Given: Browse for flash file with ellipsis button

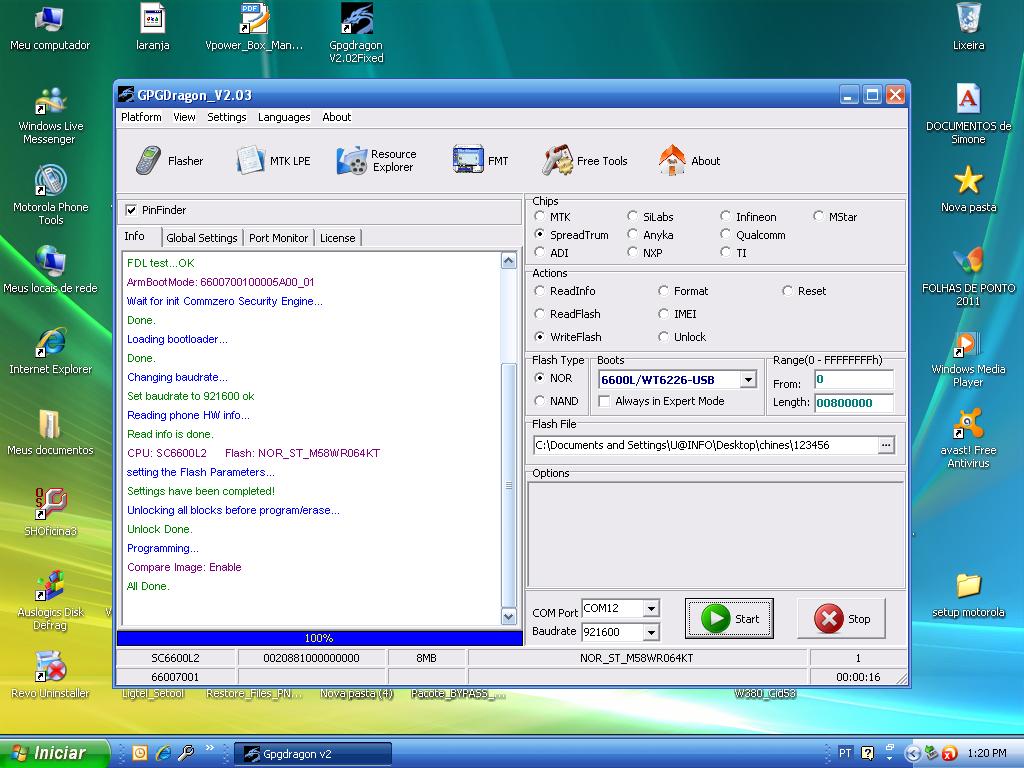Looking at the screenshot, I should point(886,445).
